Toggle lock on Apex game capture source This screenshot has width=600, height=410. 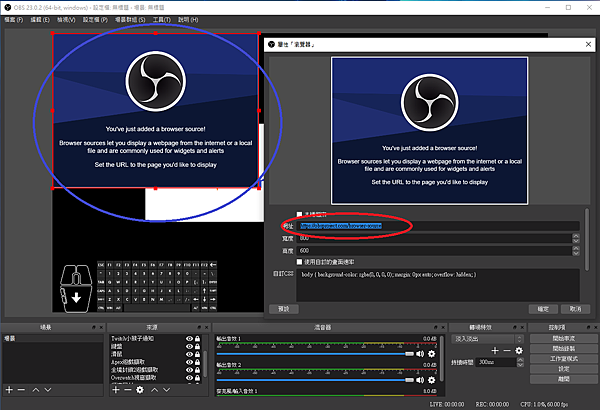point(197,362)
